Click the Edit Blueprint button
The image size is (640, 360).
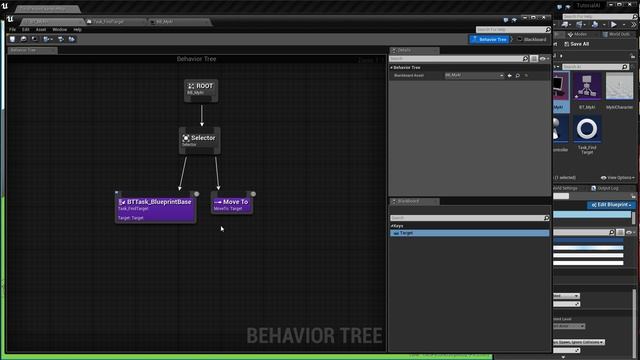point(611,205)
